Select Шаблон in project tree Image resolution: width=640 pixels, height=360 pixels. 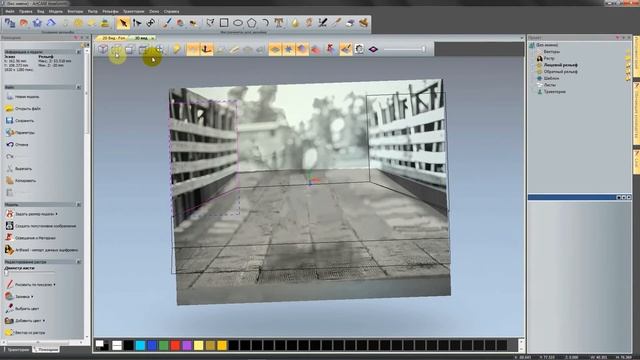(x=551, y=78)
